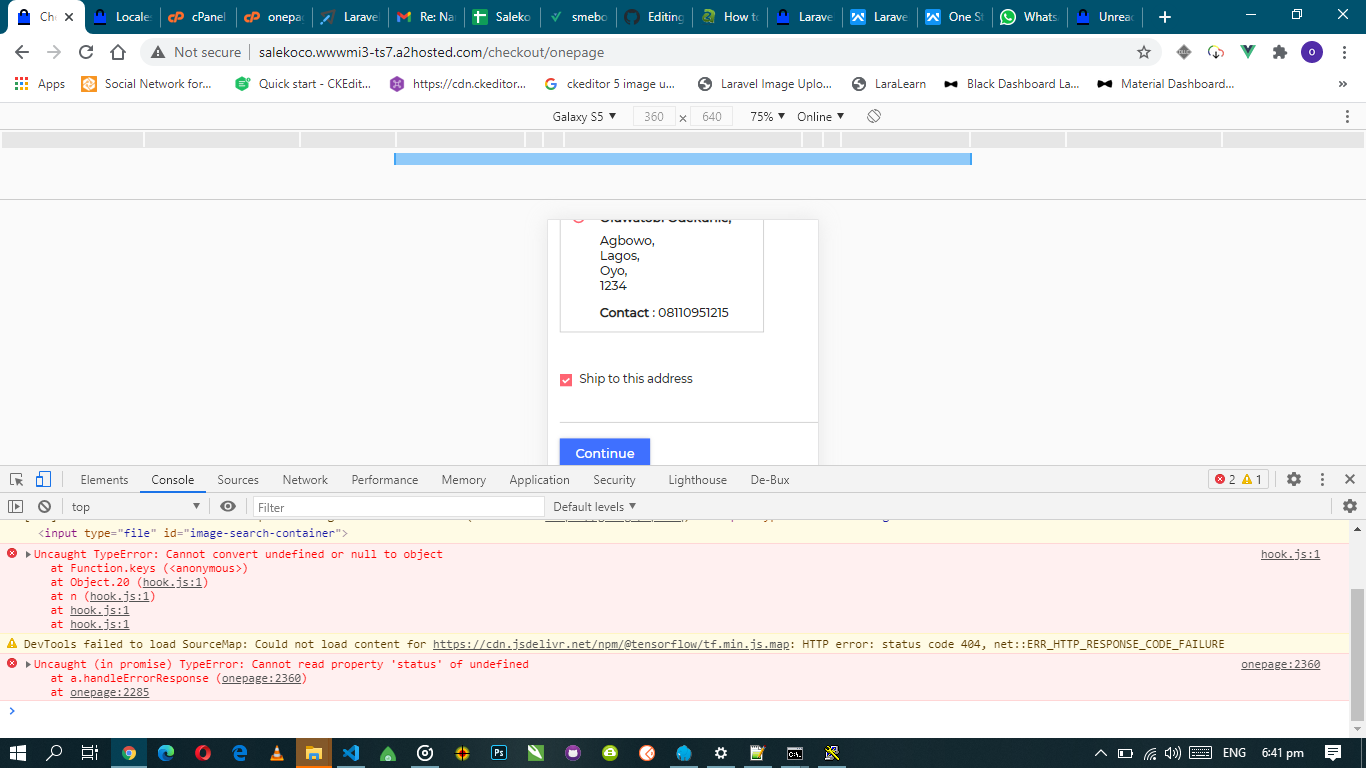1366x768 pixels.
Task: Click the browser reload button
Action: pyautogui.click(x=86, y=52)
